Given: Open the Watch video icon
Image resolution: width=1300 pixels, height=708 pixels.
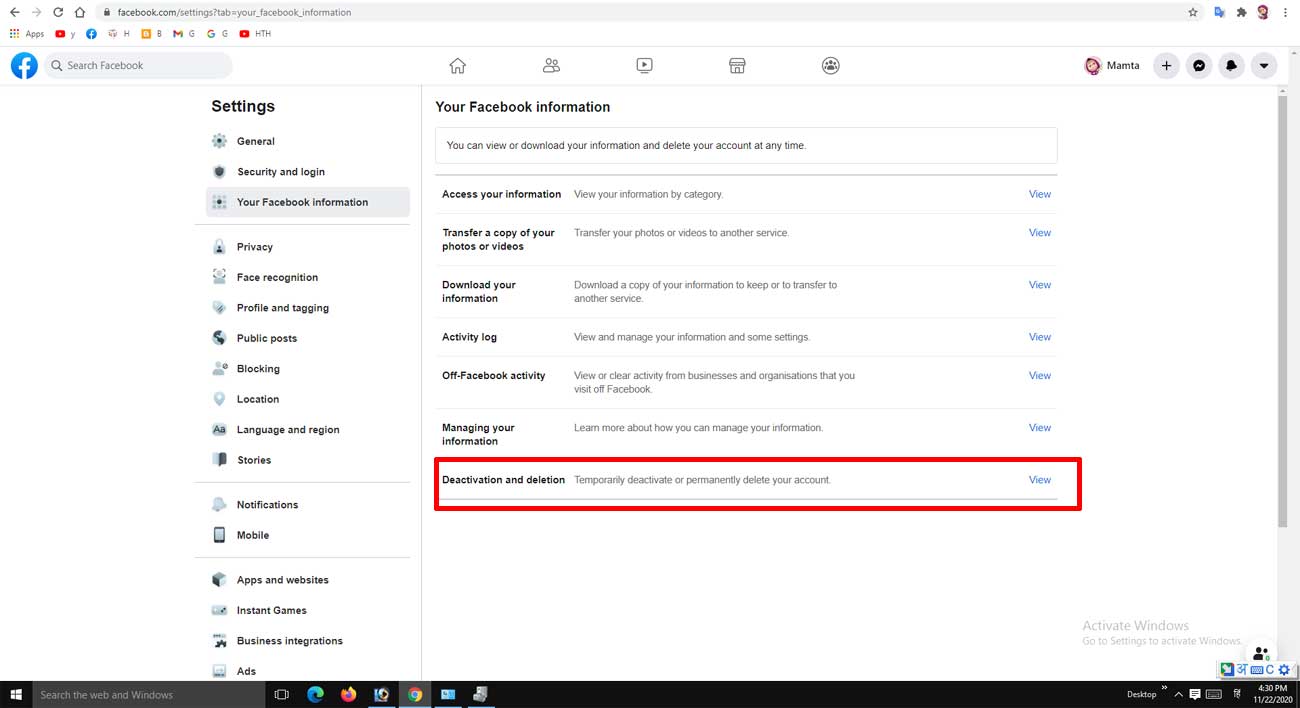Looking at the screenshot, I should (644, 66).
